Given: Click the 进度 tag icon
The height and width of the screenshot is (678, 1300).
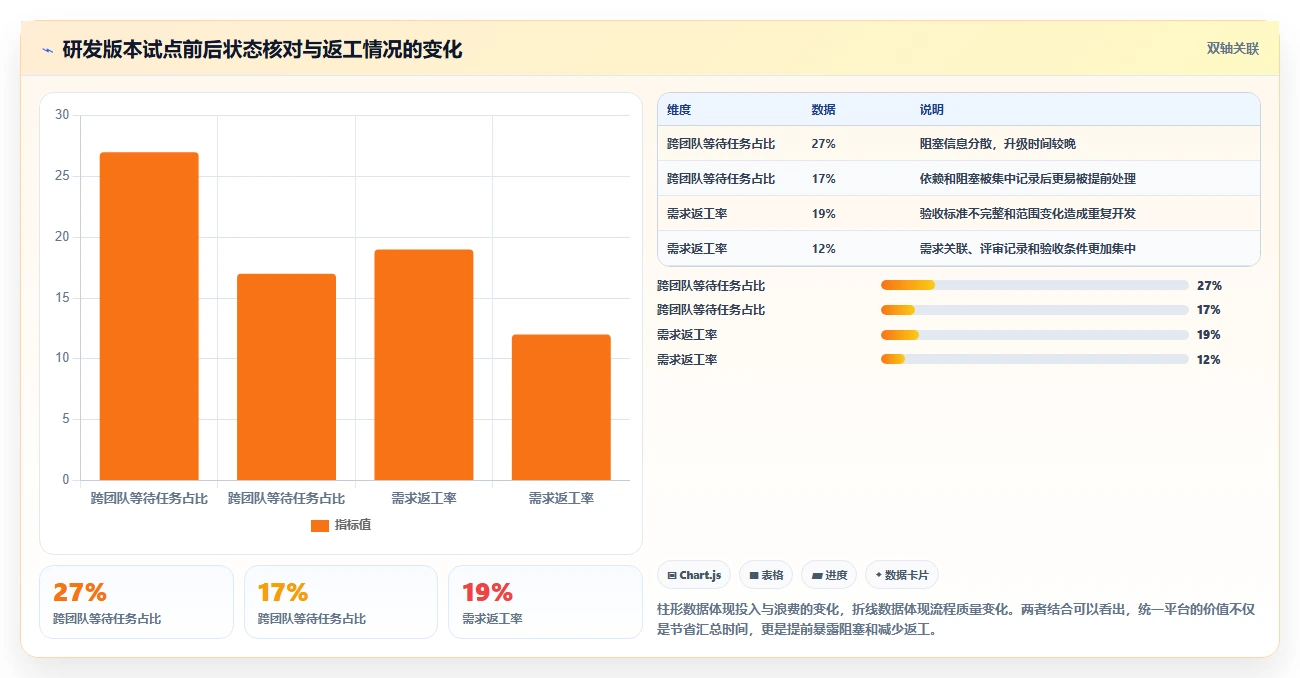Looking at the screenshot, I should 817,576.
